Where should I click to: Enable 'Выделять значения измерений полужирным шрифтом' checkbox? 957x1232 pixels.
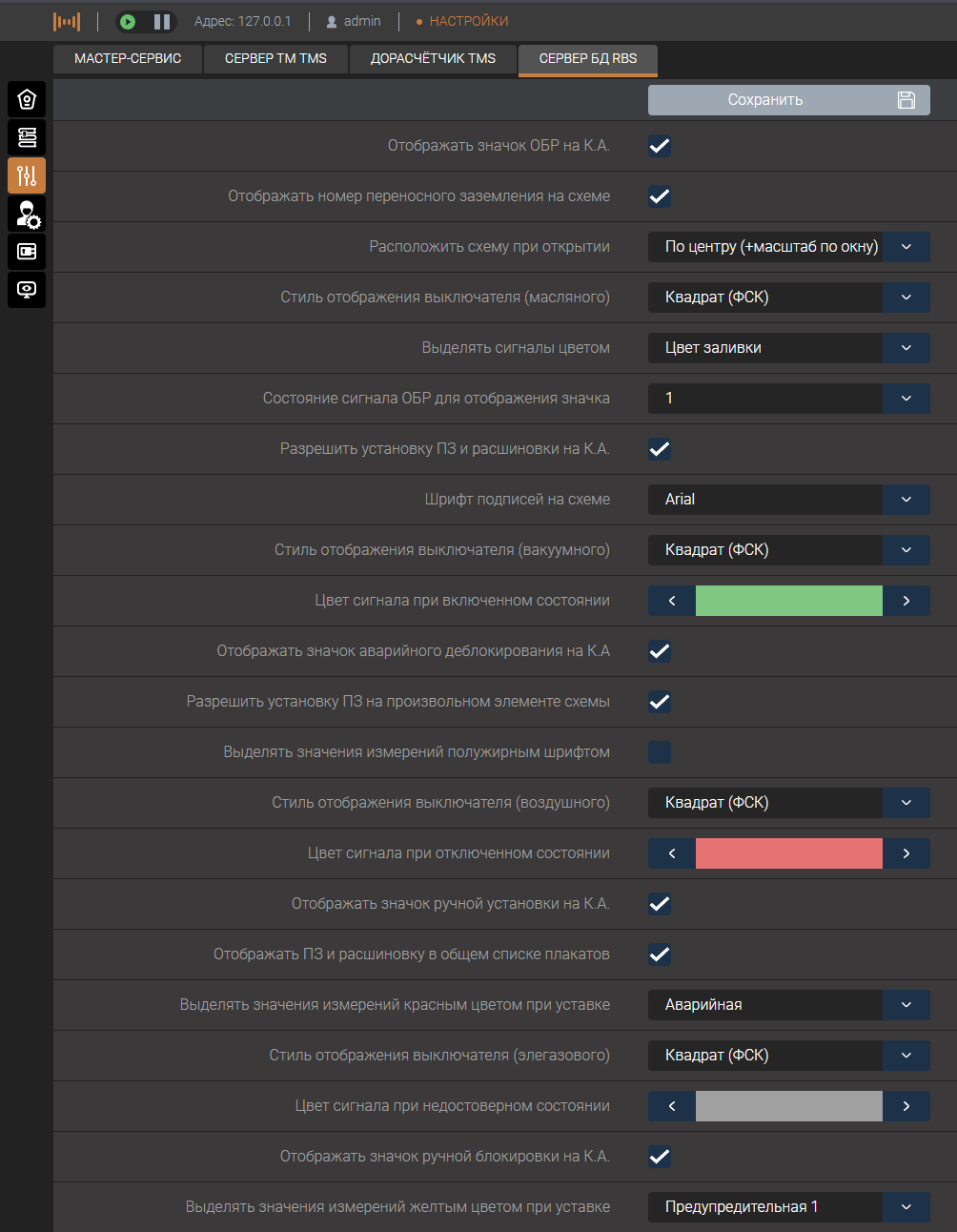(x=660, y=752)
